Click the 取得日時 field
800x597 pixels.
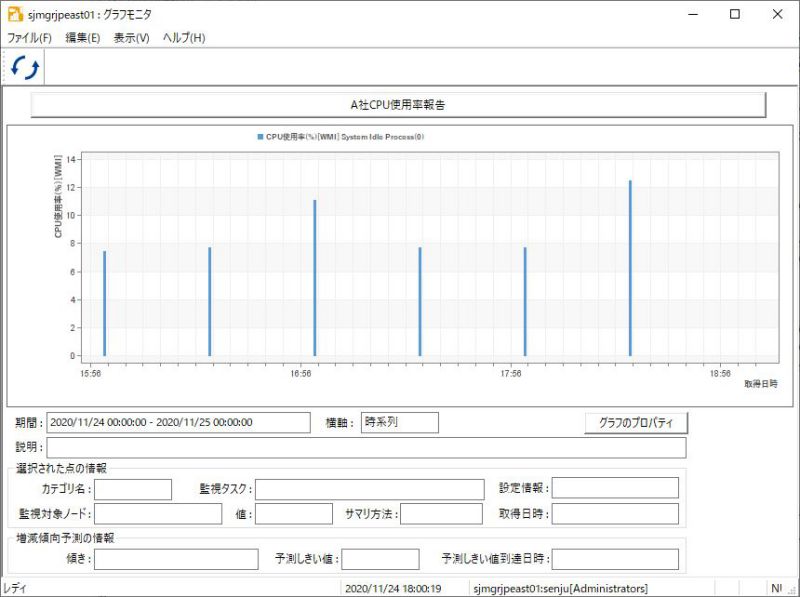pos(615,514)
